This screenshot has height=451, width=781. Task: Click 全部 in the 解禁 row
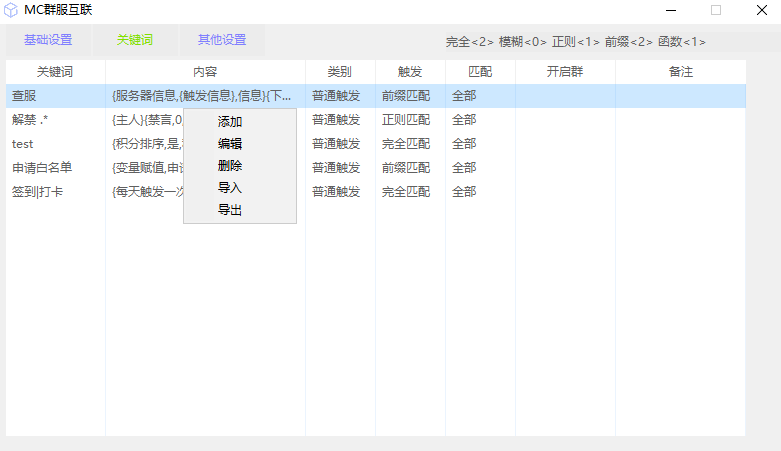tap(464, 120)
